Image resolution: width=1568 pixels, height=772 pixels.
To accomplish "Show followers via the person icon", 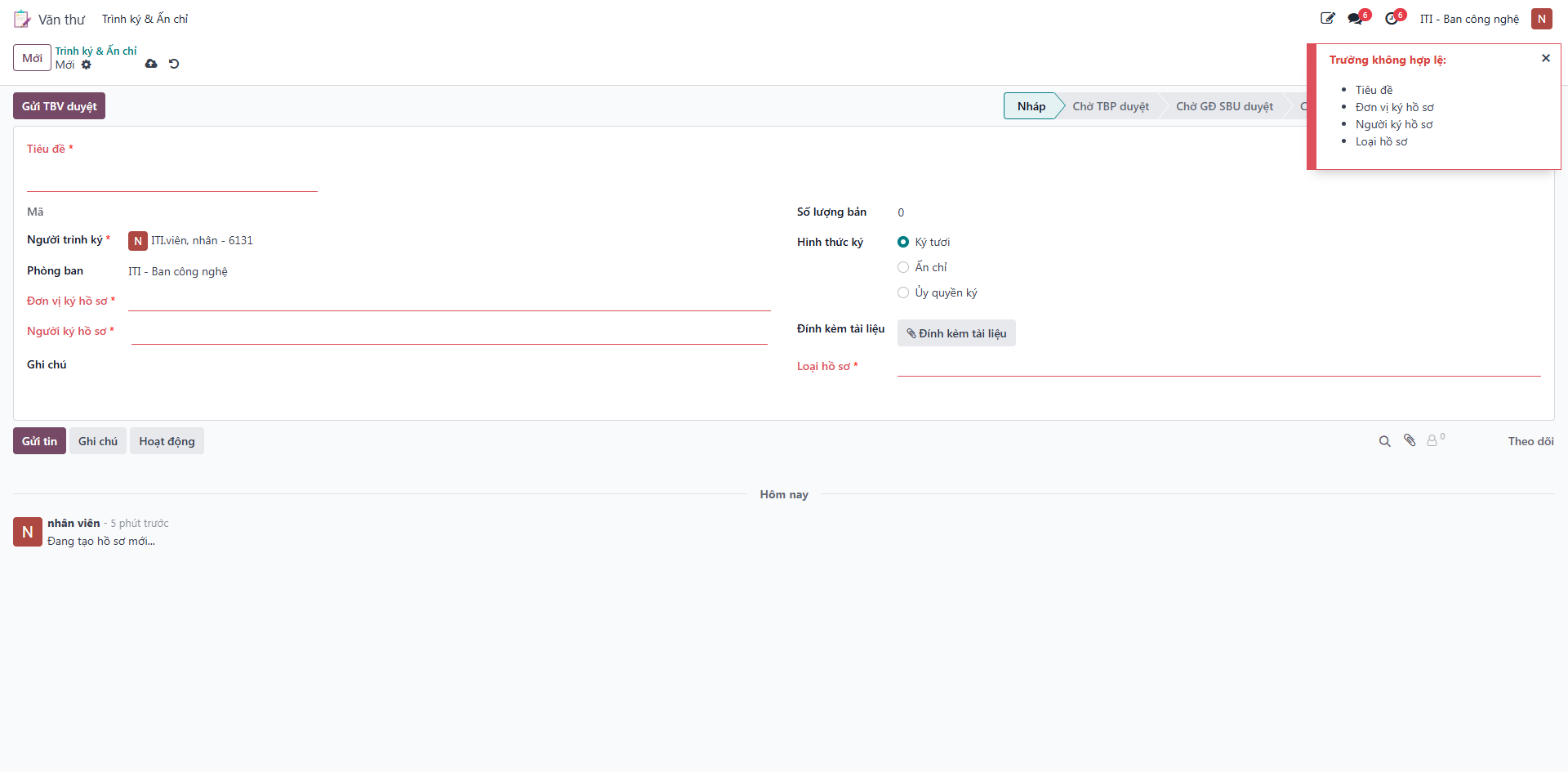I will [1435, 440].
